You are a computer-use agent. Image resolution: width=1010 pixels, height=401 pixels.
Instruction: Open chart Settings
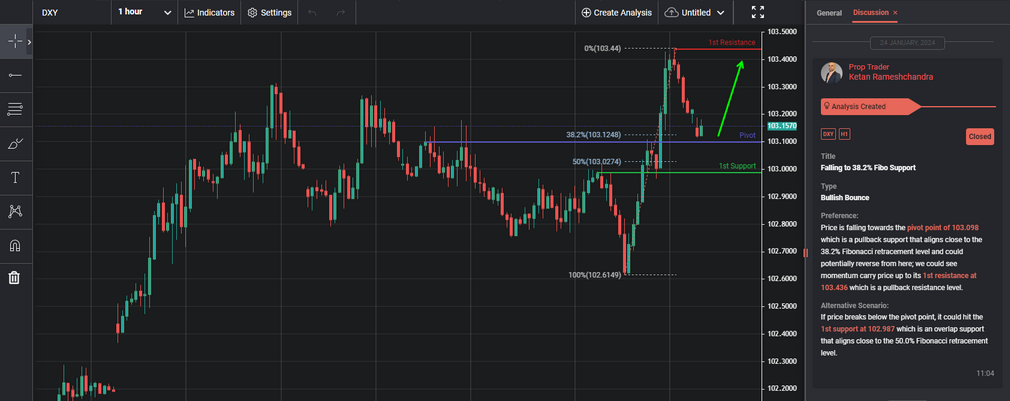(x=269, y=12)
